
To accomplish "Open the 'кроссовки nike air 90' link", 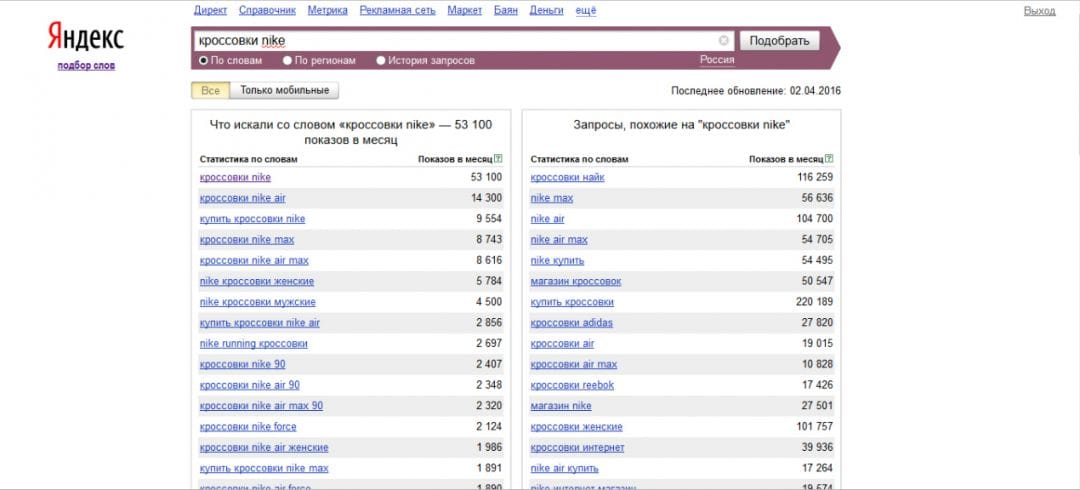I will (249, 385).
